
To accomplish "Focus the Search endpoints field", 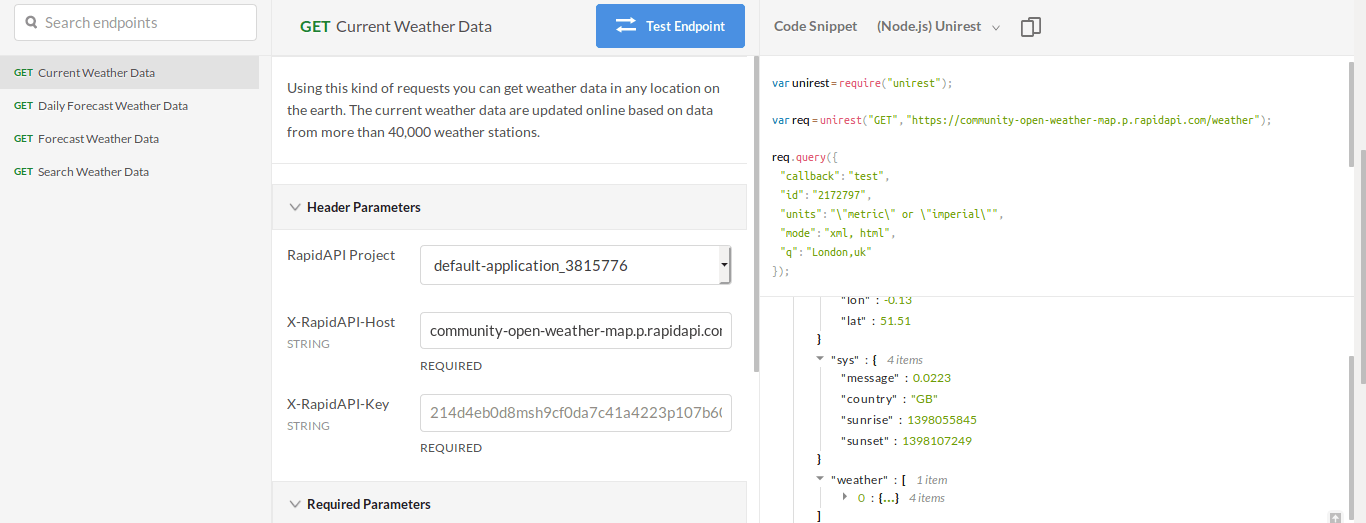I will tap(135, 22).
